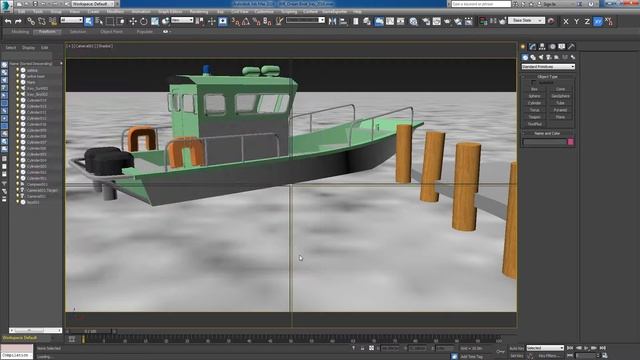
Task: Activate Select and Rotate tool
Action: point(144,21)
